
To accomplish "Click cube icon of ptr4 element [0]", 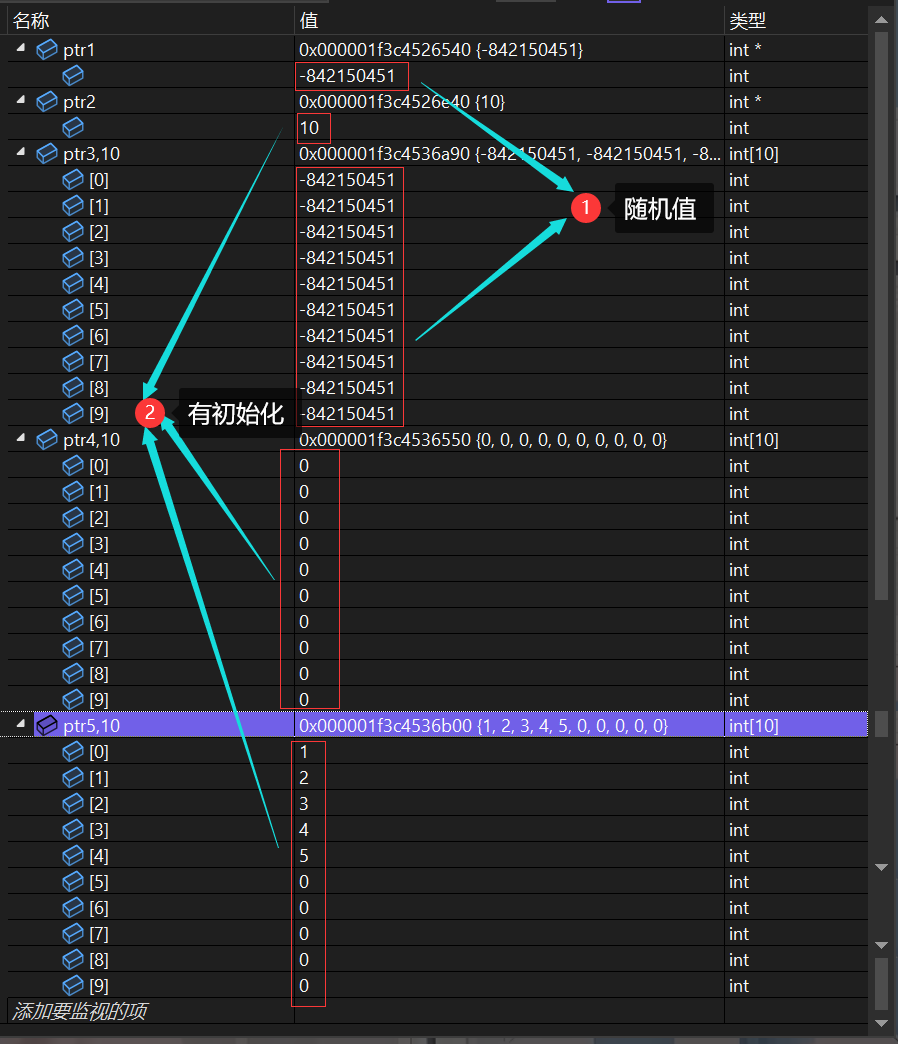I will pos(73,465).
